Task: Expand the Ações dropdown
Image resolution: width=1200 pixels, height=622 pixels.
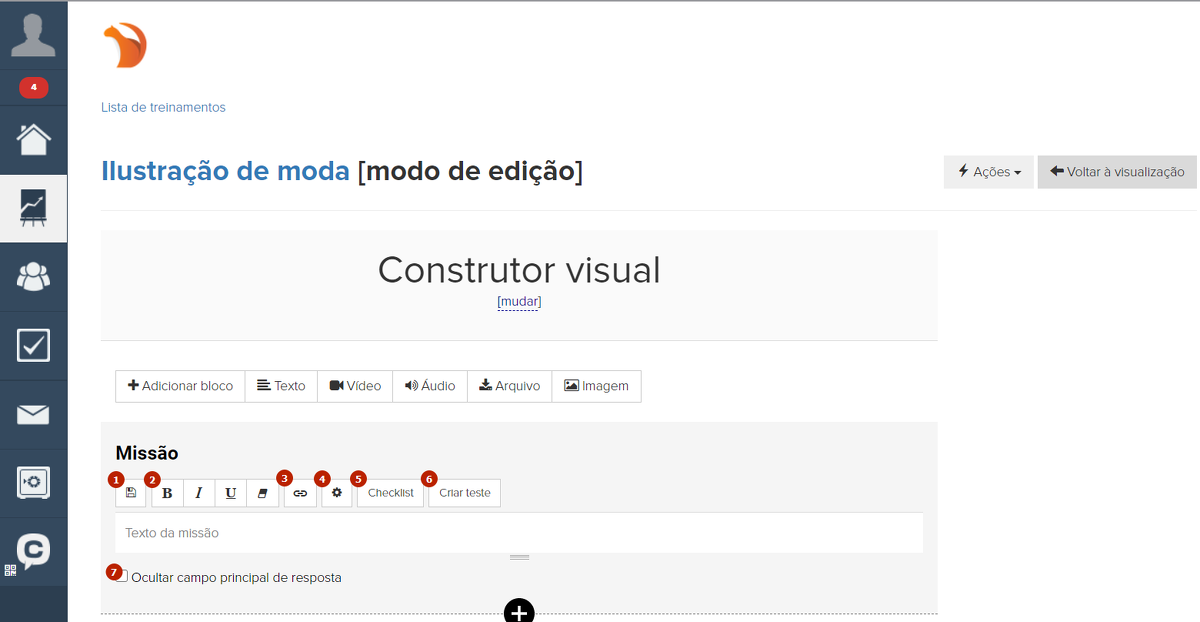Action: [988, 172]
